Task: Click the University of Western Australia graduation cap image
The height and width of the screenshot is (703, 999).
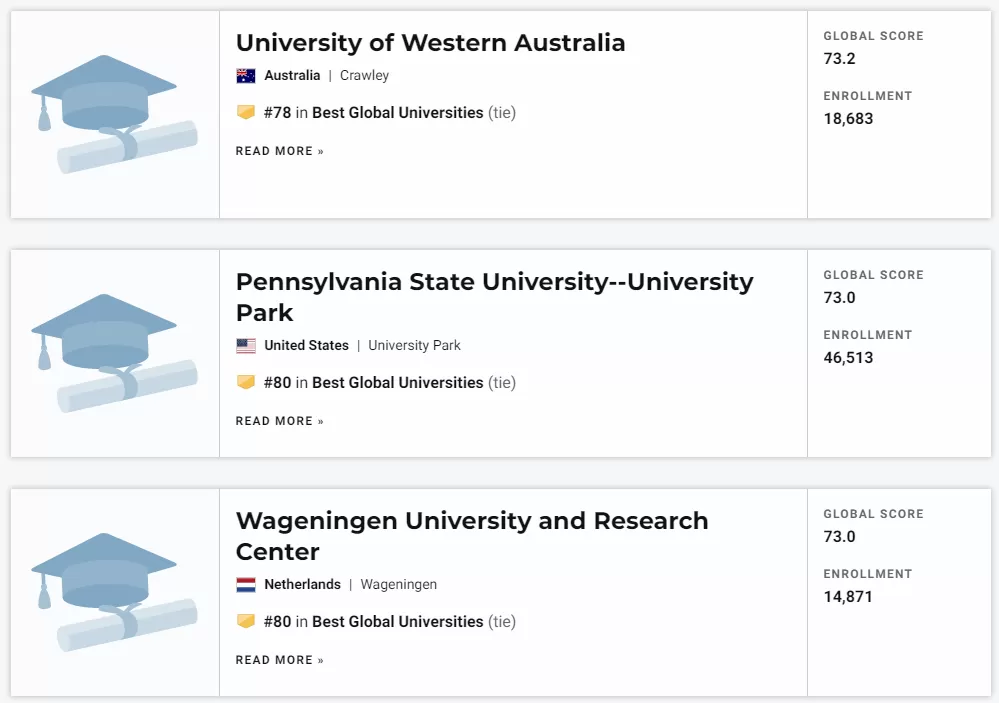Action: coord(114,114)
